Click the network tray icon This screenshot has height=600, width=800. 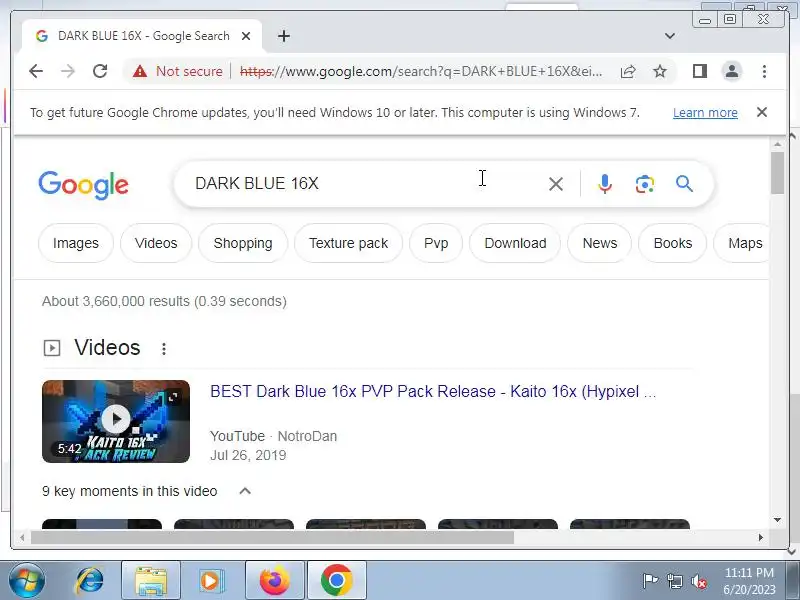674,581
